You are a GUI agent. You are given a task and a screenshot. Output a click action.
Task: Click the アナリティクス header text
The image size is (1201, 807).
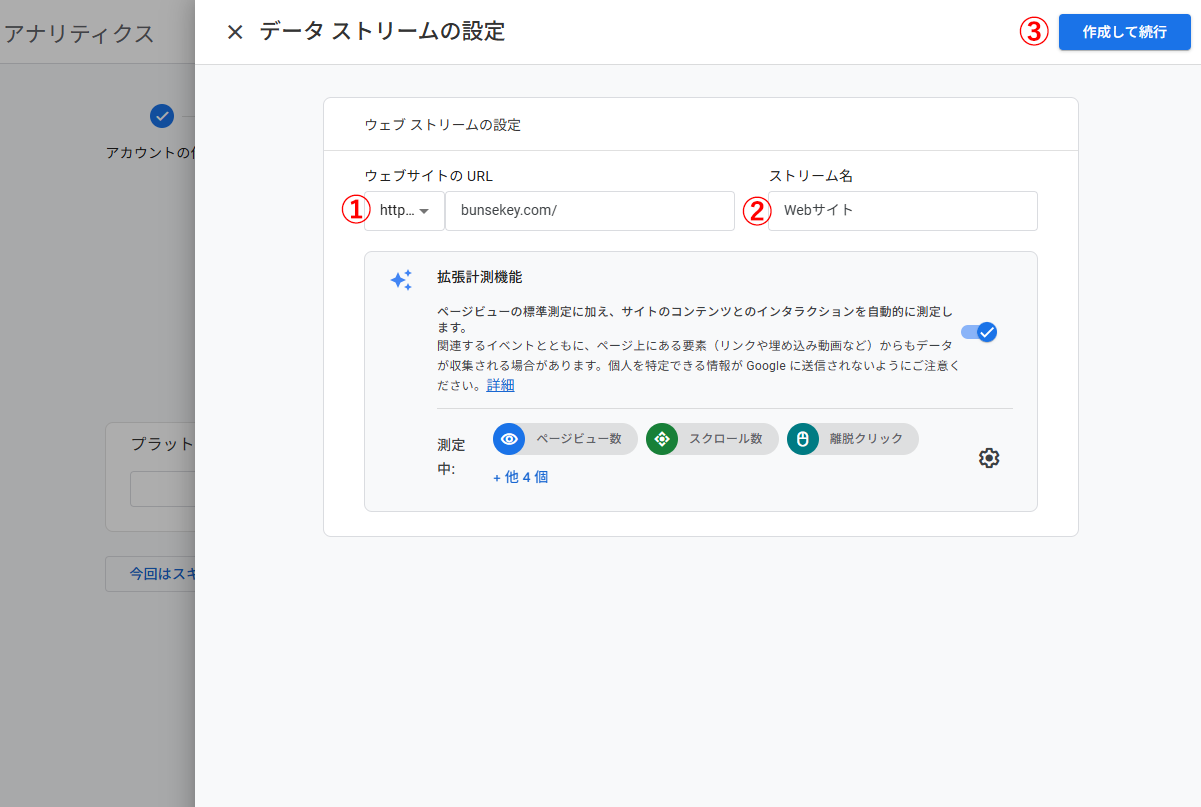pos(80,33)
